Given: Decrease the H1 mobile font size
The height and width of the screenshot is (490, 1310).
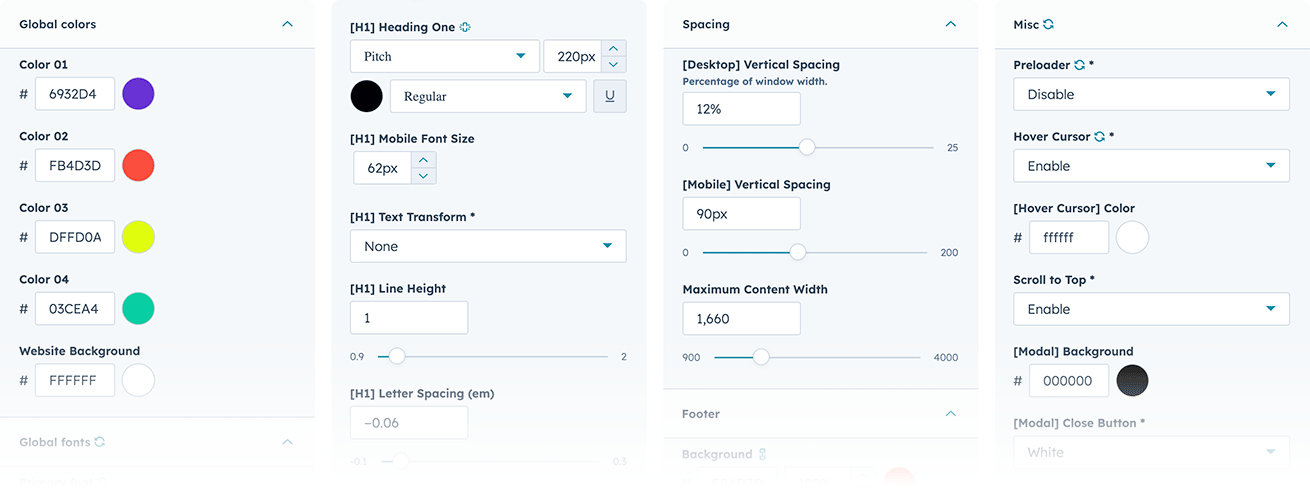Looking at the screenshot, I should pyautogui.click(x=424, y=176).
